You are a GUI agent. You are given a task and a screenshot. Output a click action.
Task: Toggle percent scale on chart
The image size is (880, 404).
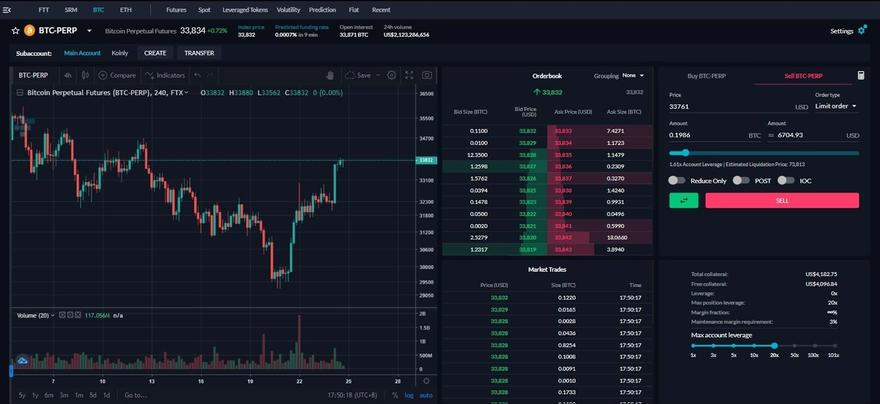pyautogui.click(x=395, y=395)
